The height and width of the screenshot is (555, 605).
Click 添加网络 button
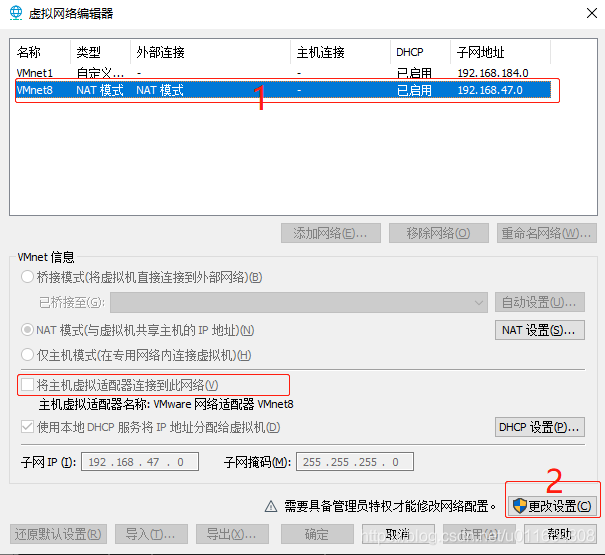(331, 233)
